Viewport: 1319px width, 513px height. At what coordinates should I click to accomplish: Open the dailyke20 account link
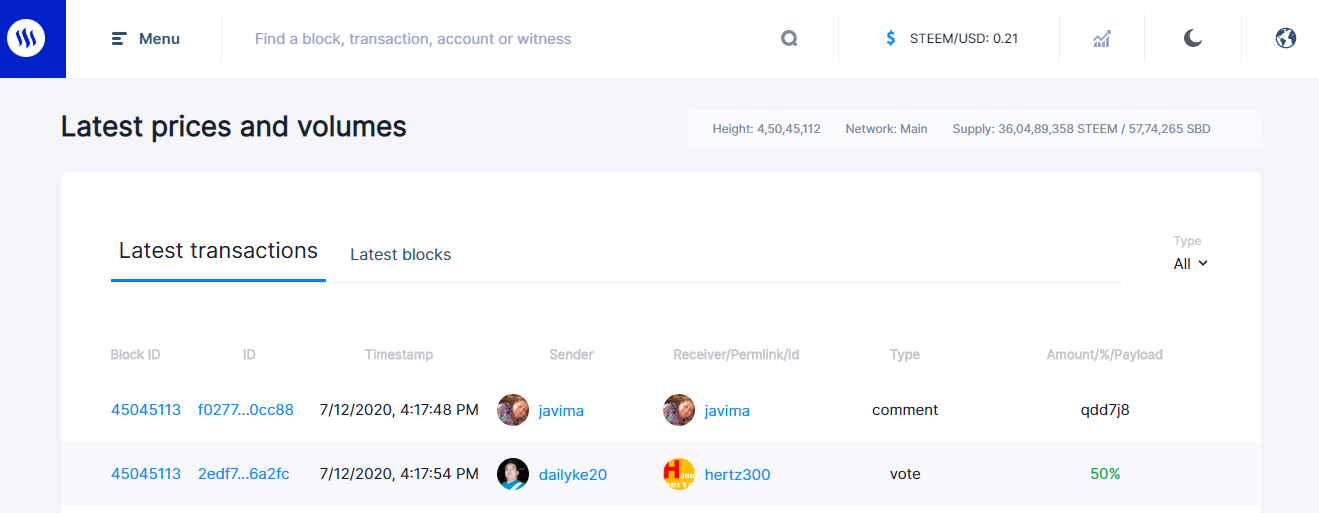click(x=572, y=475)
